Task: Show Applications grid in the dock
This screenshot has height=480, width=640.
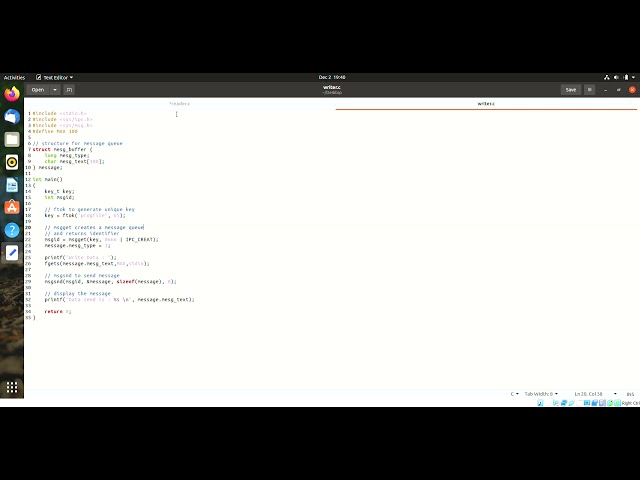Action: click(x=12, y=387)
